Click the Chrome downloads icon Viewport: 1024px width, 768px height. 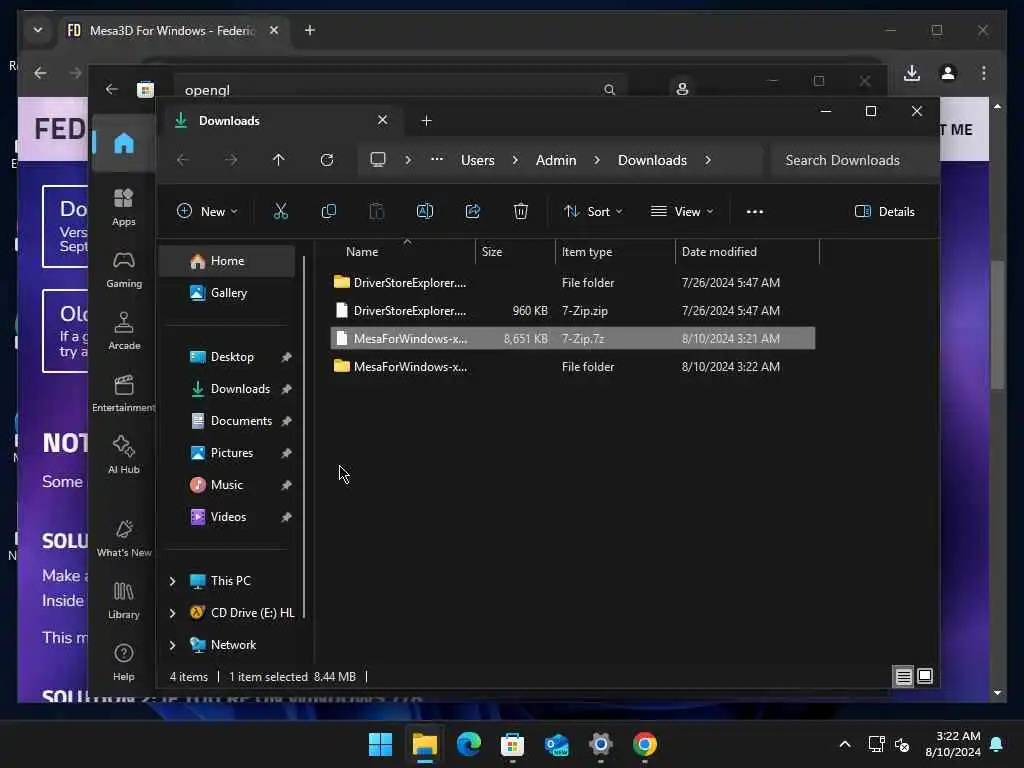[912, 73]
